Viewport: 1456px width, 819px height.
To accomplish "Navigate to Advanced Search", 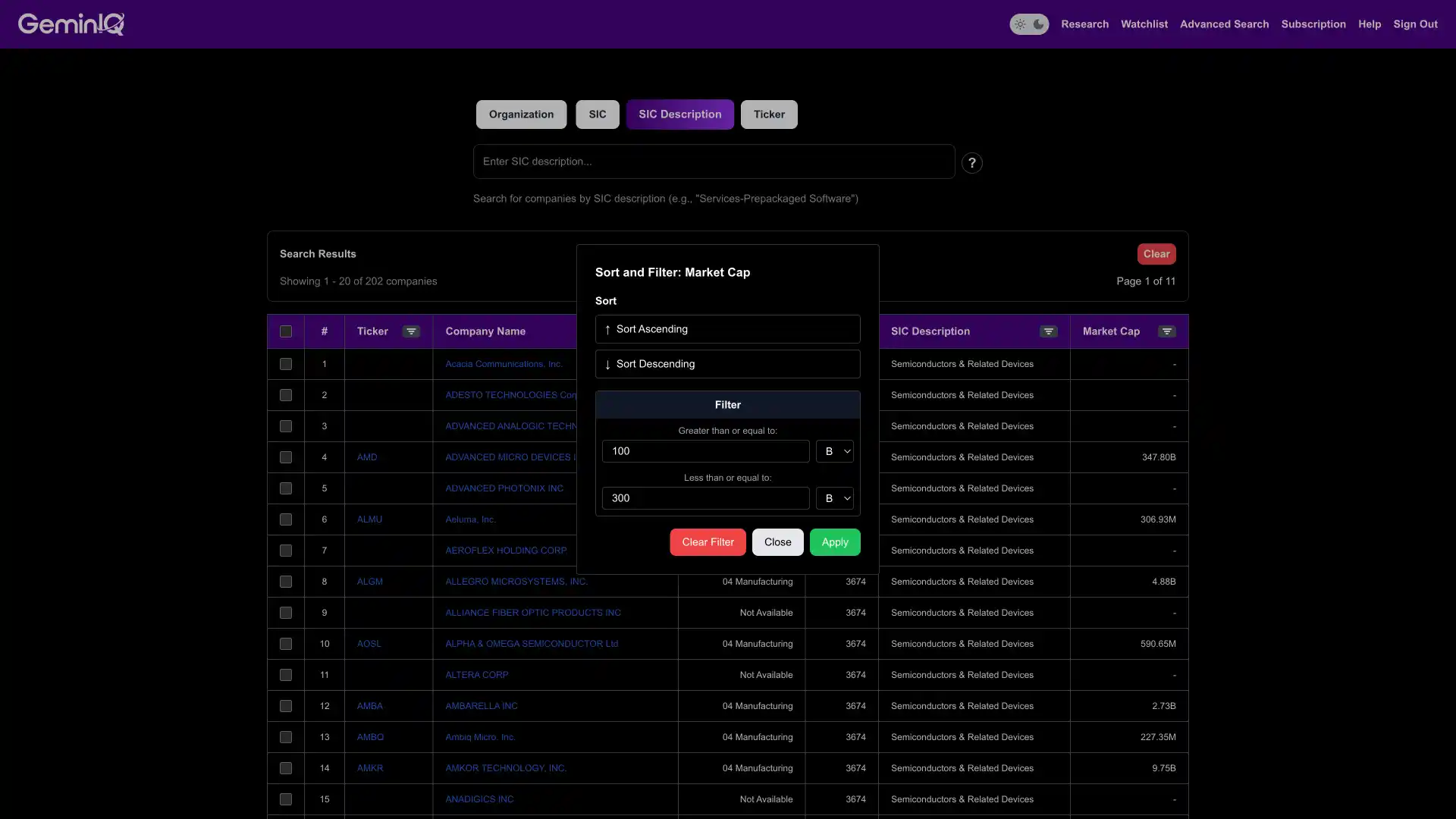I will click(x=1224, y=24).
